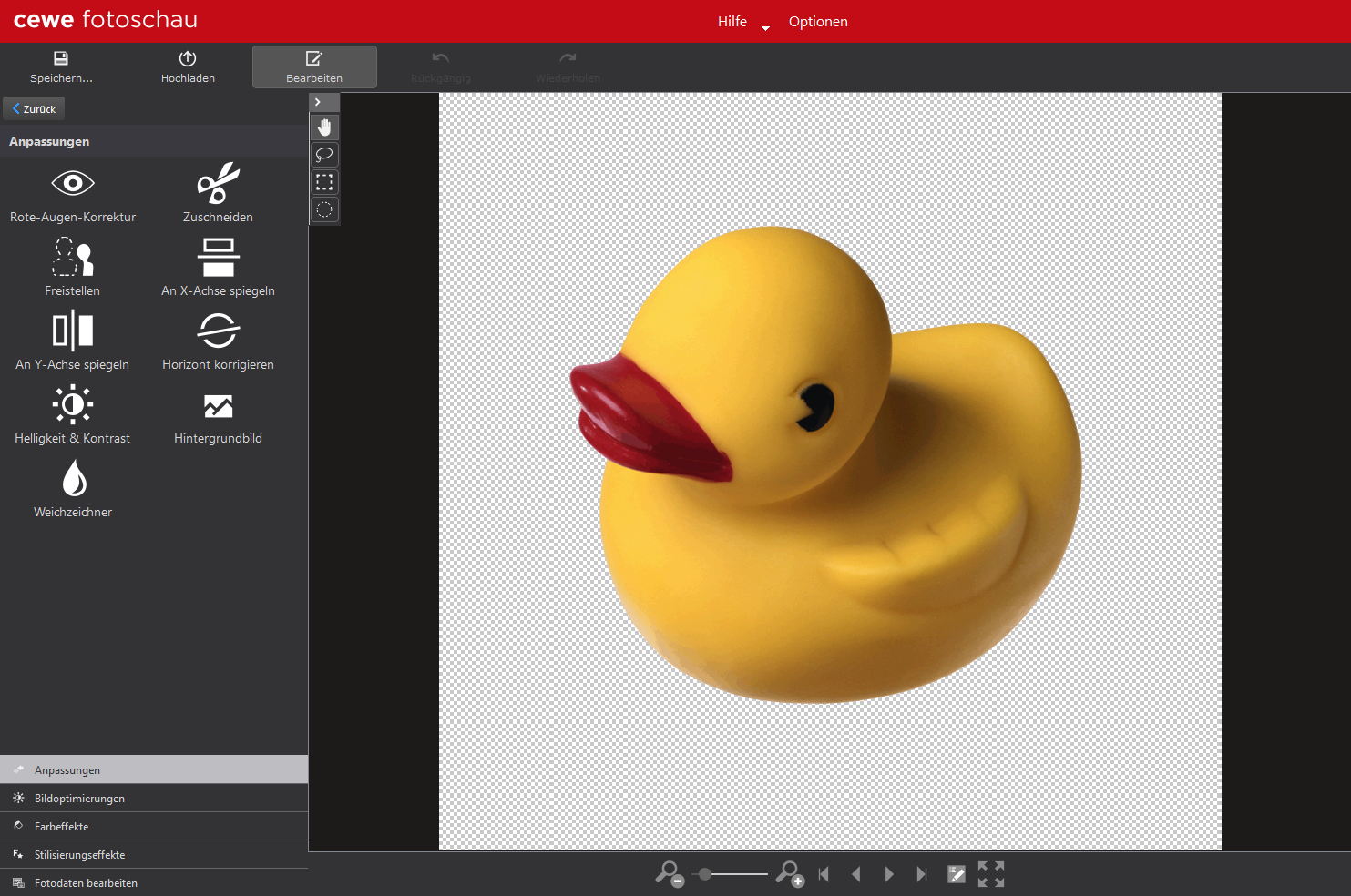Expand the selection tools panel chevron

coord(318,102)
